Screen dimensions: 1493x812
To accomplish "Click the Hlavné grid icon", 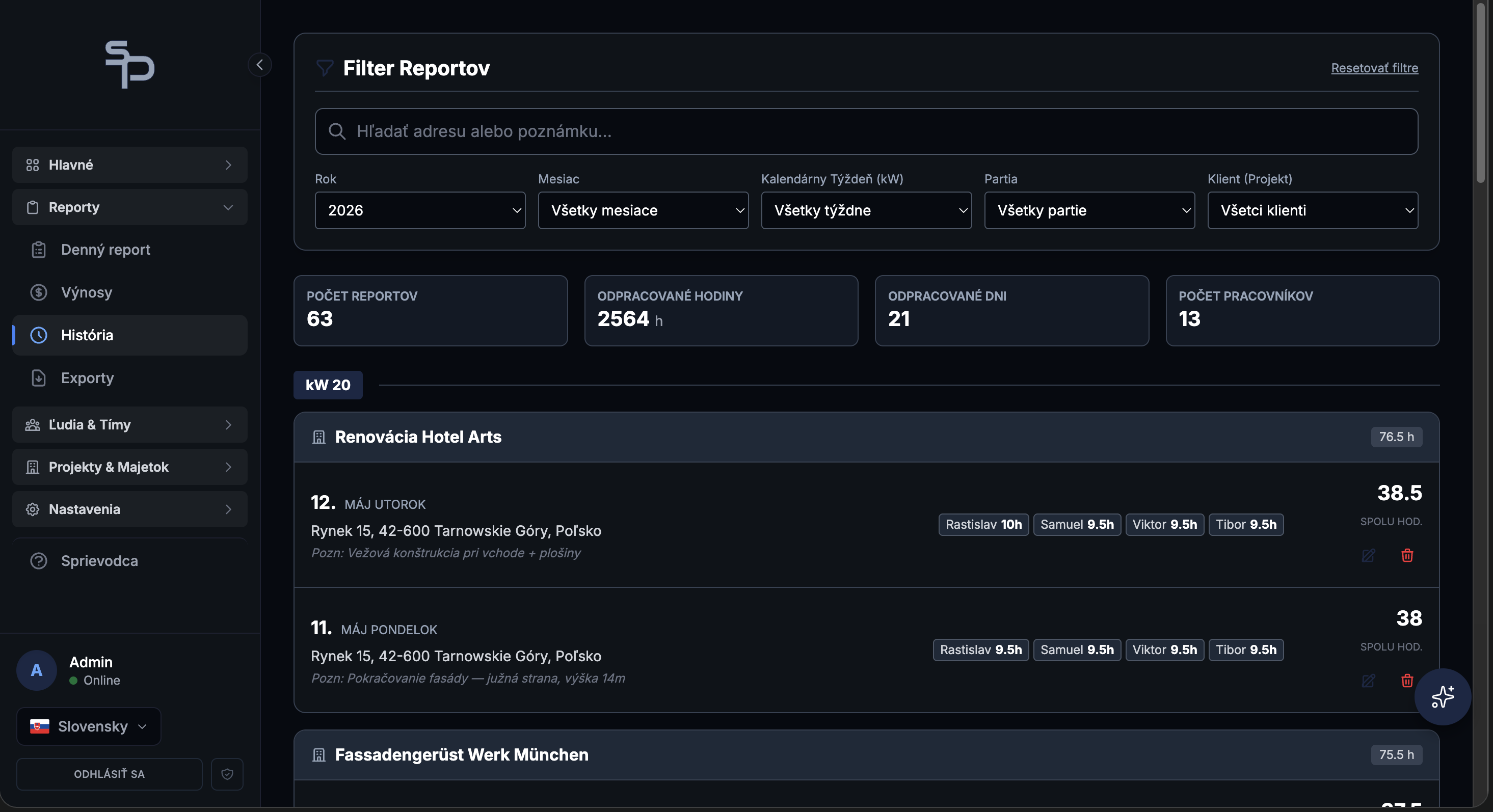I will click(33, 165).
